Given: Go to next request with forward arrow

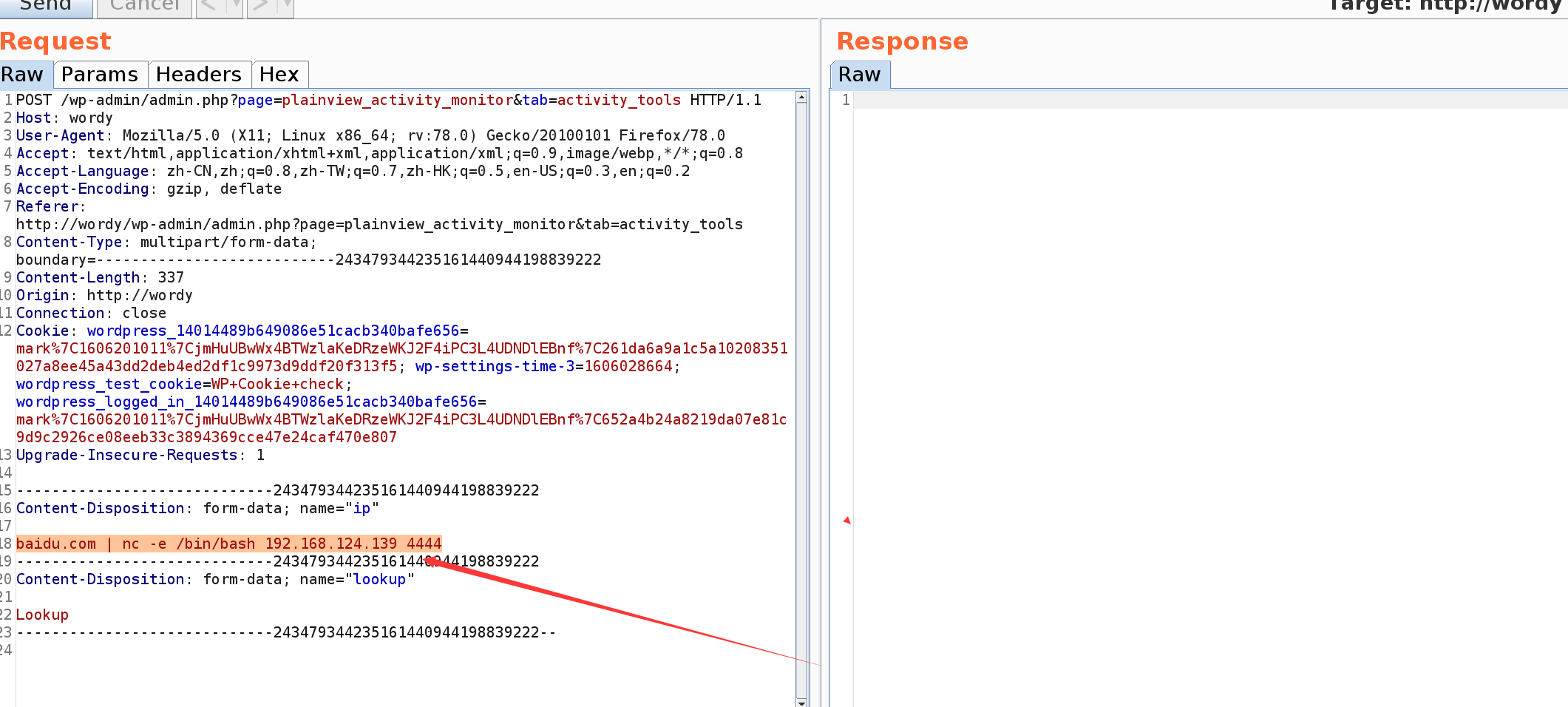Looking at the screenshot, I should [260, 6].
